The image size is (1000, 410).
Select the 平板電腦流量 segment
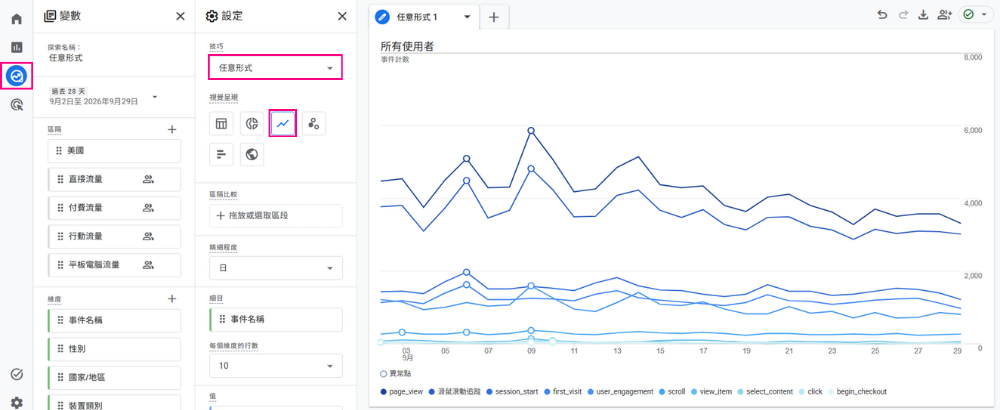tap(114, 265)
